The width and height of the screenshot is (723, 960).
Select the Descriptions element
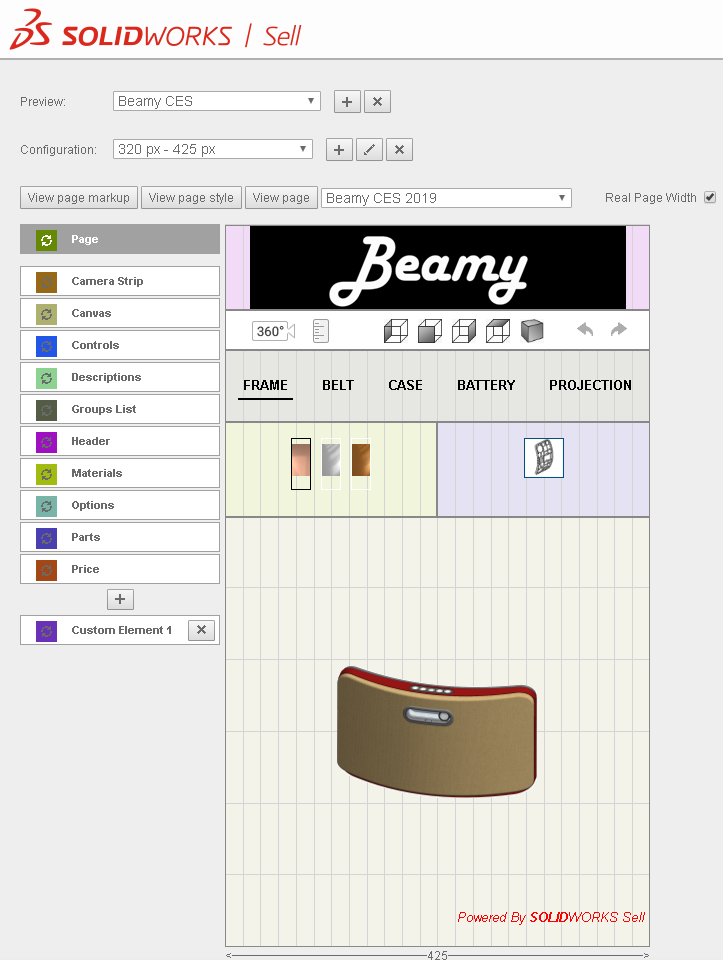(x=120, y=377)
